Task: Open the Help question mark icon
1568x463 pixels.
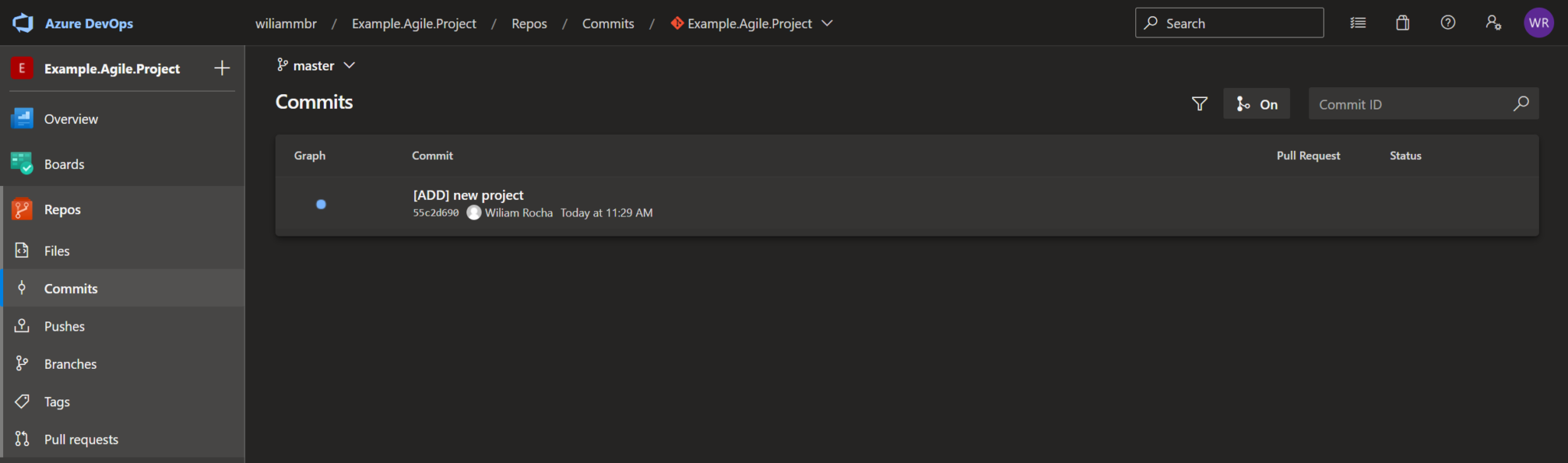Action: [x=1447, y=23]
